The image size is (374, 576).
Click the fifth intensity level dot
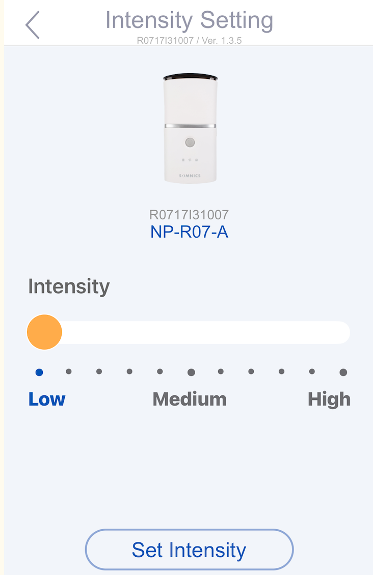(x=160, y=372)
